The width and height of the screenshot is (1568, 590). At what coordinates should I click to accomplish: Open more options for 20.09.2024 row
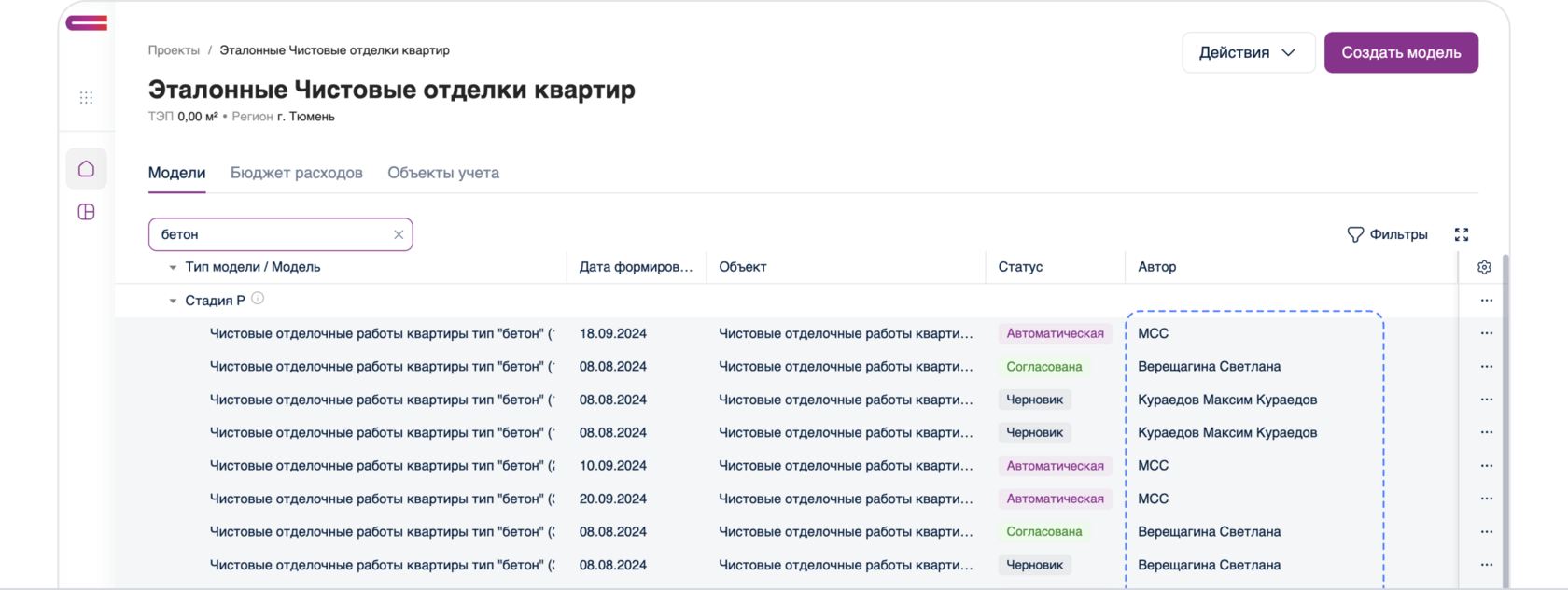[x=1486, y=499]
